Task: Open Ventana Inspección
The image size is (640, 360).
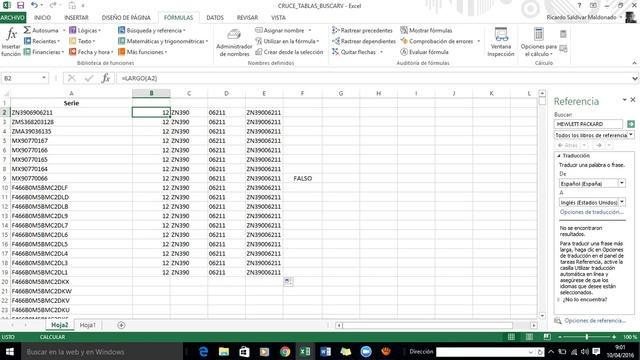Action: pyautogui.click(x=501, y=42)
